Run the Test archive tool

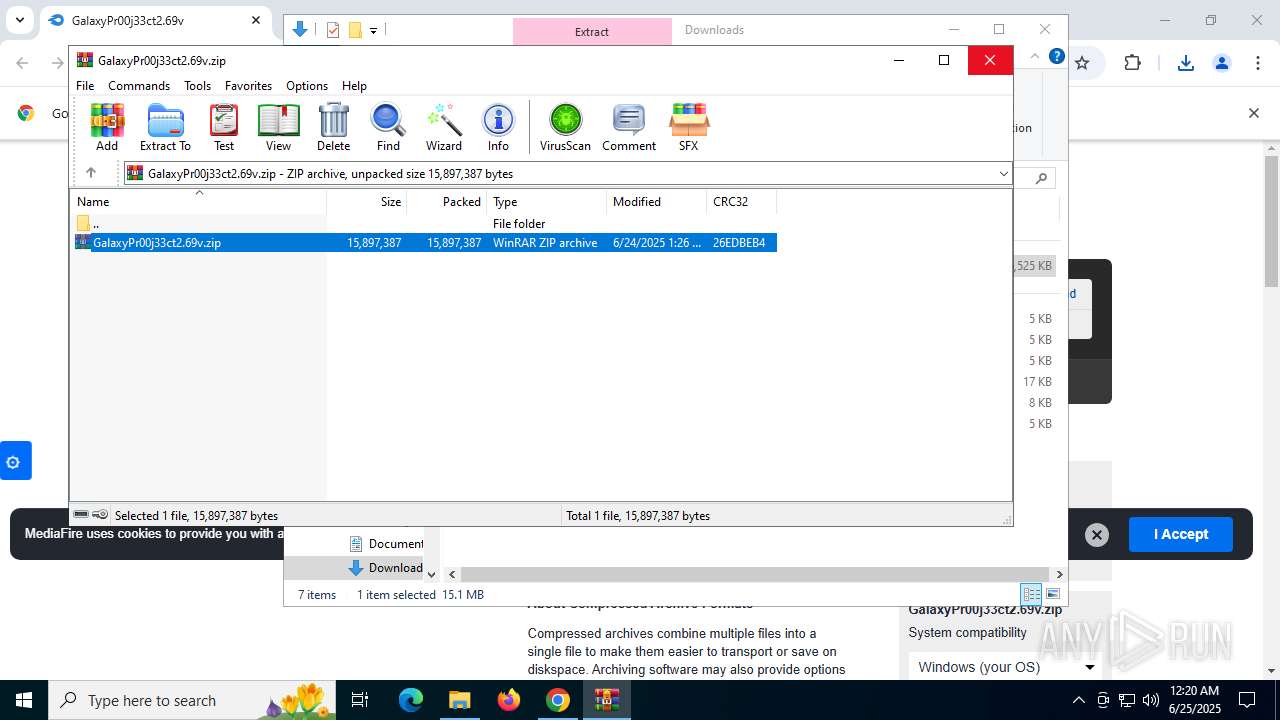[224, 127]
